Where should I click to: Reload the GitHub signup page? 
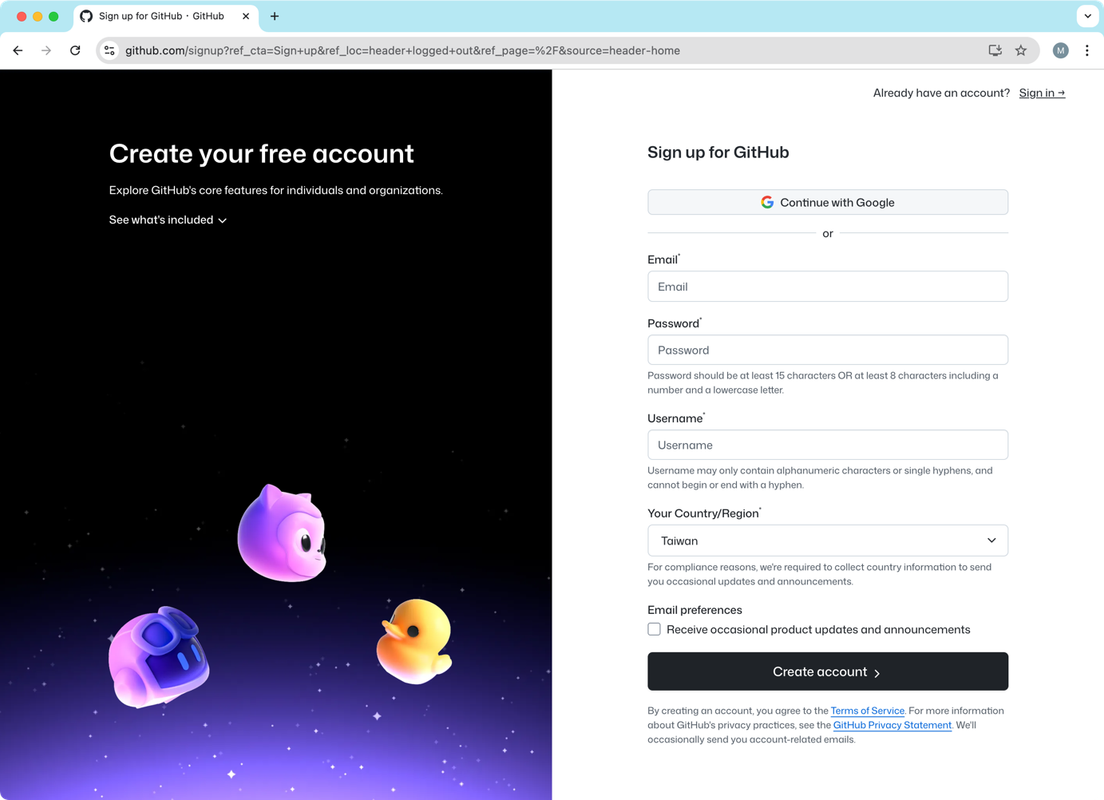75,51
